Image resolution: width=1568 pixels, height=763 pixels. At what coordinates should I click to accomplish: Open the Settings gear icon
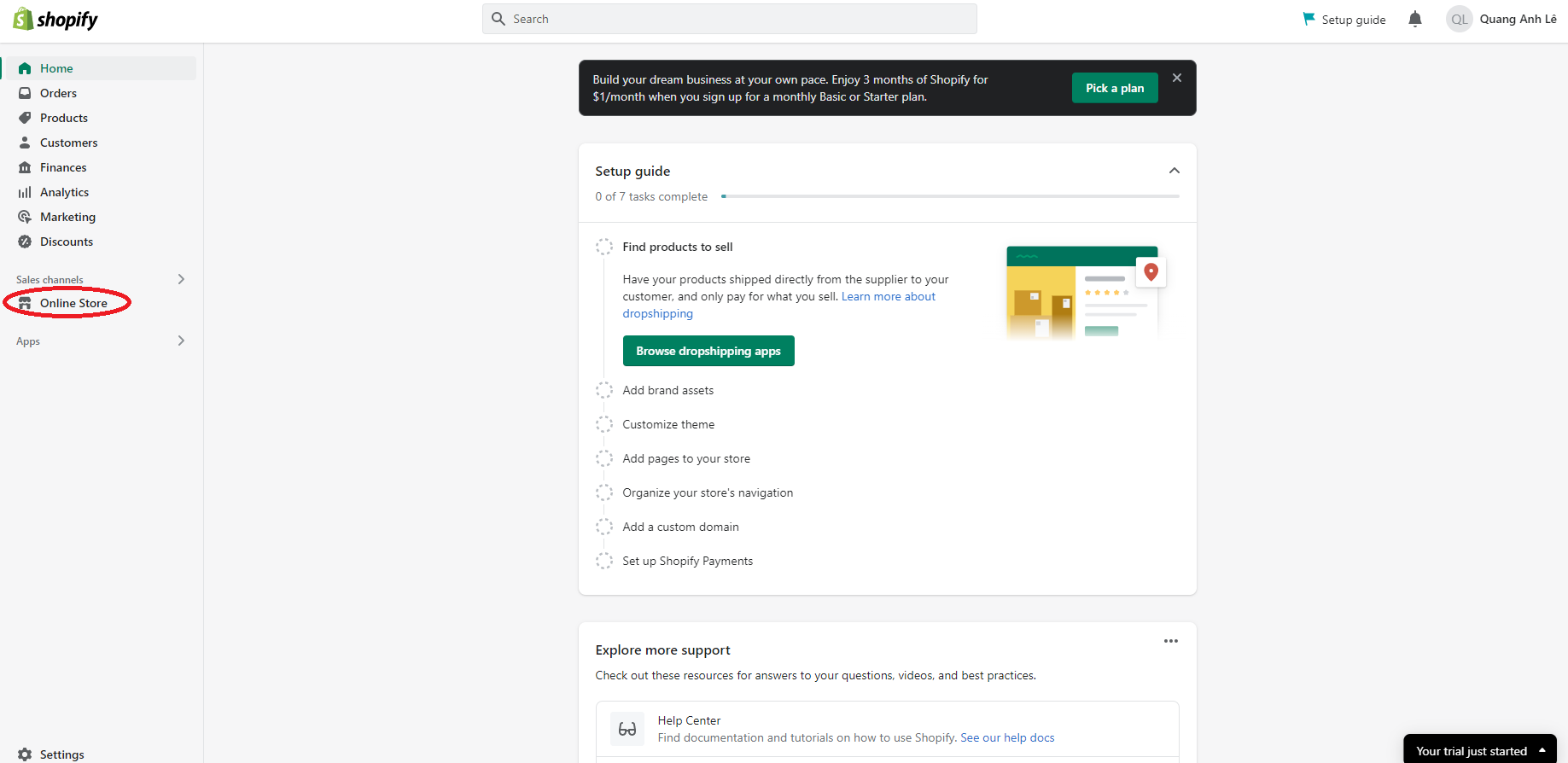[x=25, y=754]
